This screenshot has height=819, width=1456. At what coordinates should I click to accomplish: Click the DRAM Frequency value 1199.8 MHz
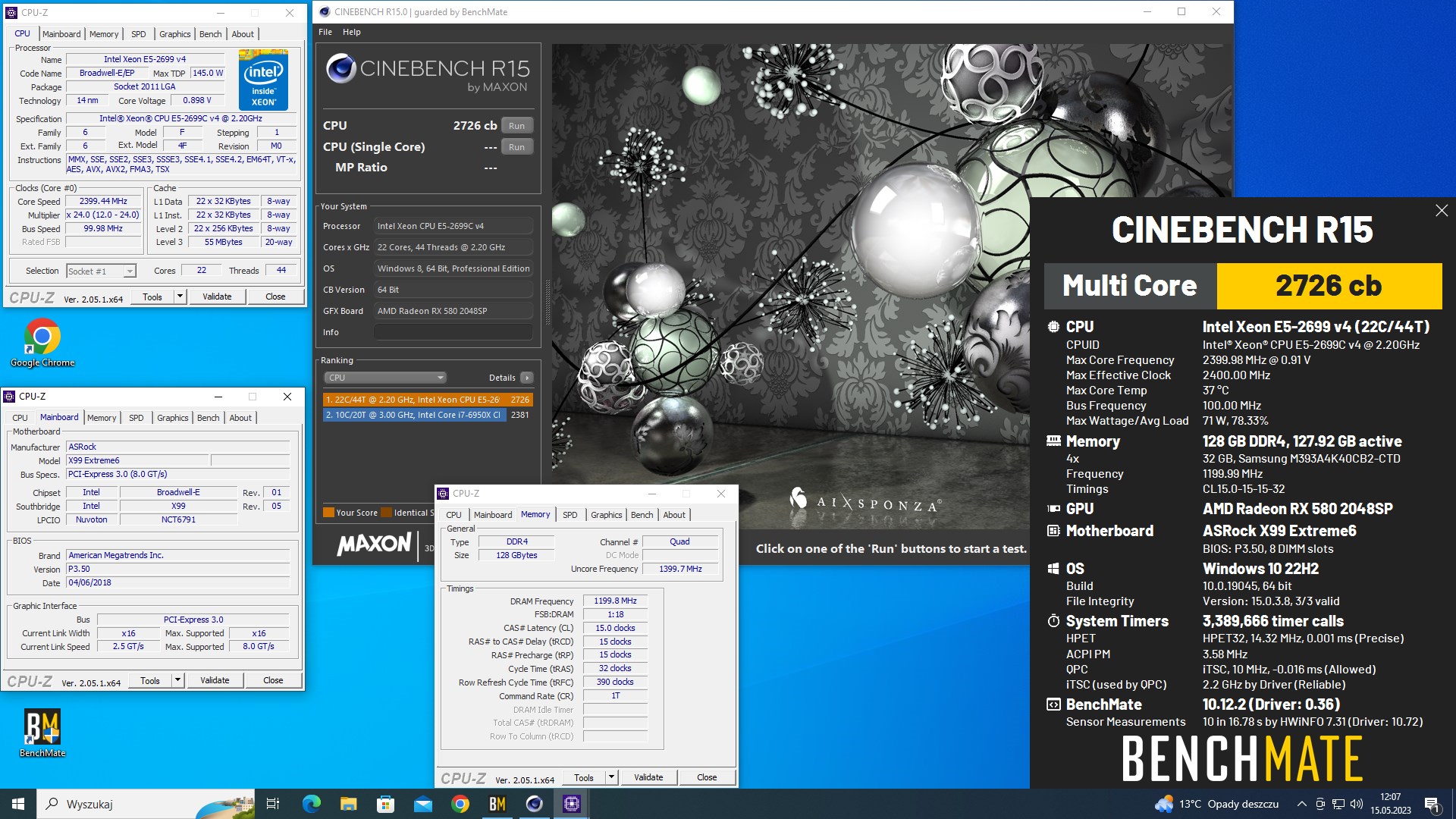click(615, 601)
